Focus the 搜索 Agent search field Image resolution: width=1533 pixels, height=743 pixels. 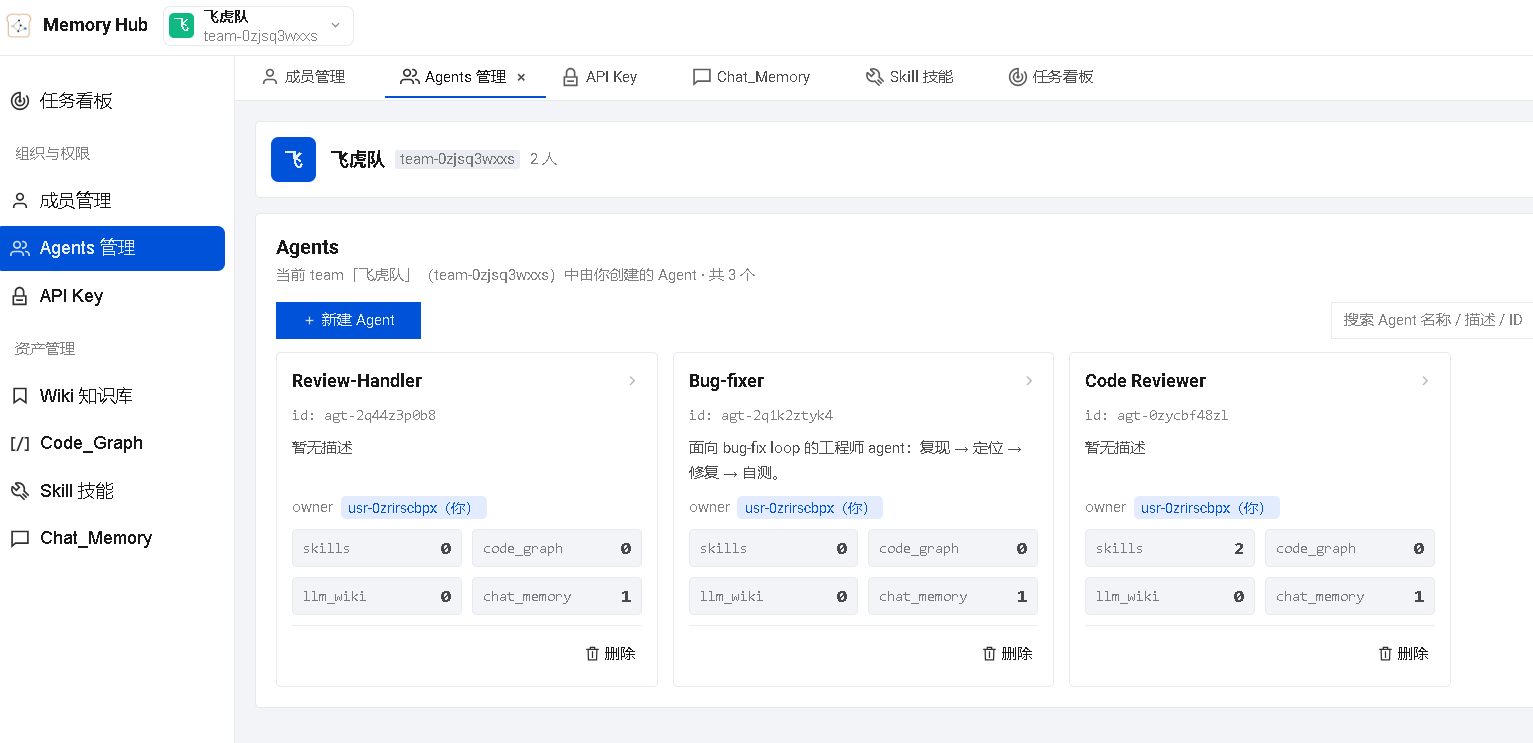(x=1431, y=320)
